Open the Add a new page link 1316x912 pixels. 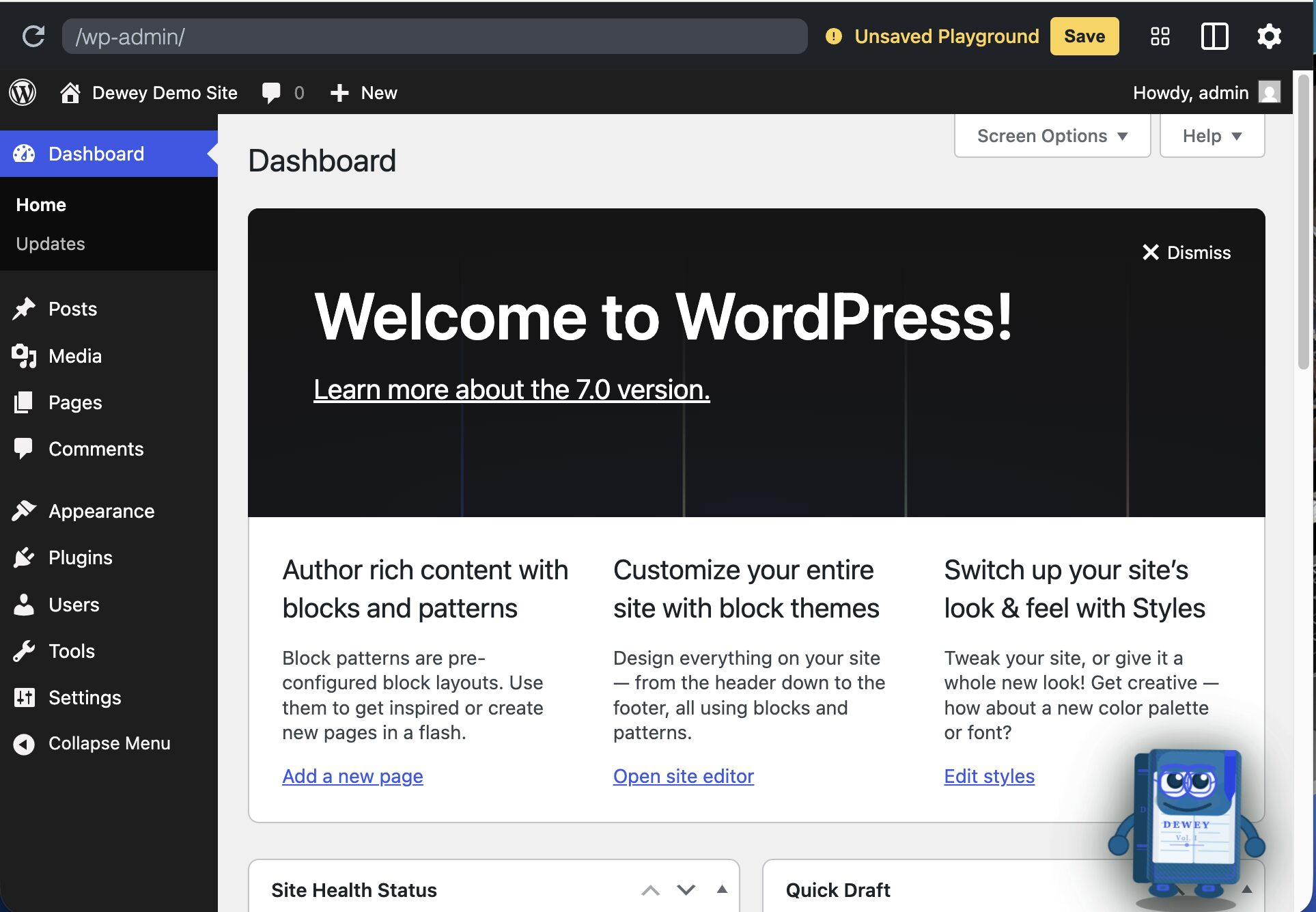(x=352, y=776)
